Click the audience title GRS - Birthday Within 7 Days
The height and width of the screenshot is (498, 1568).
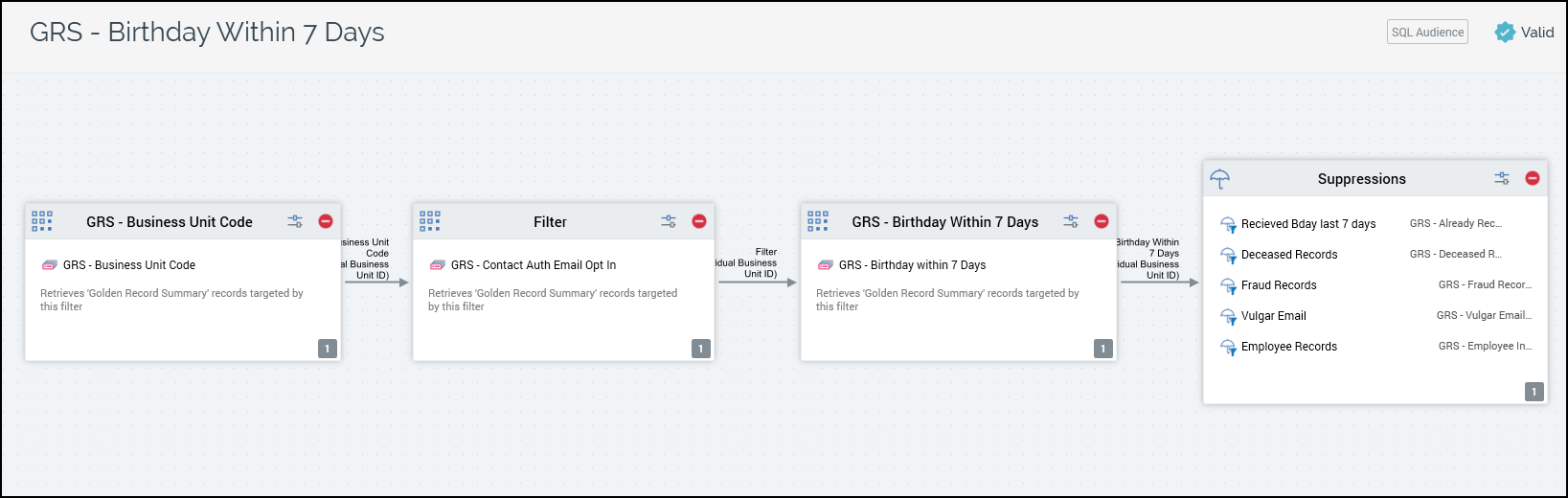pyautogui.click(x=207, y=33)
